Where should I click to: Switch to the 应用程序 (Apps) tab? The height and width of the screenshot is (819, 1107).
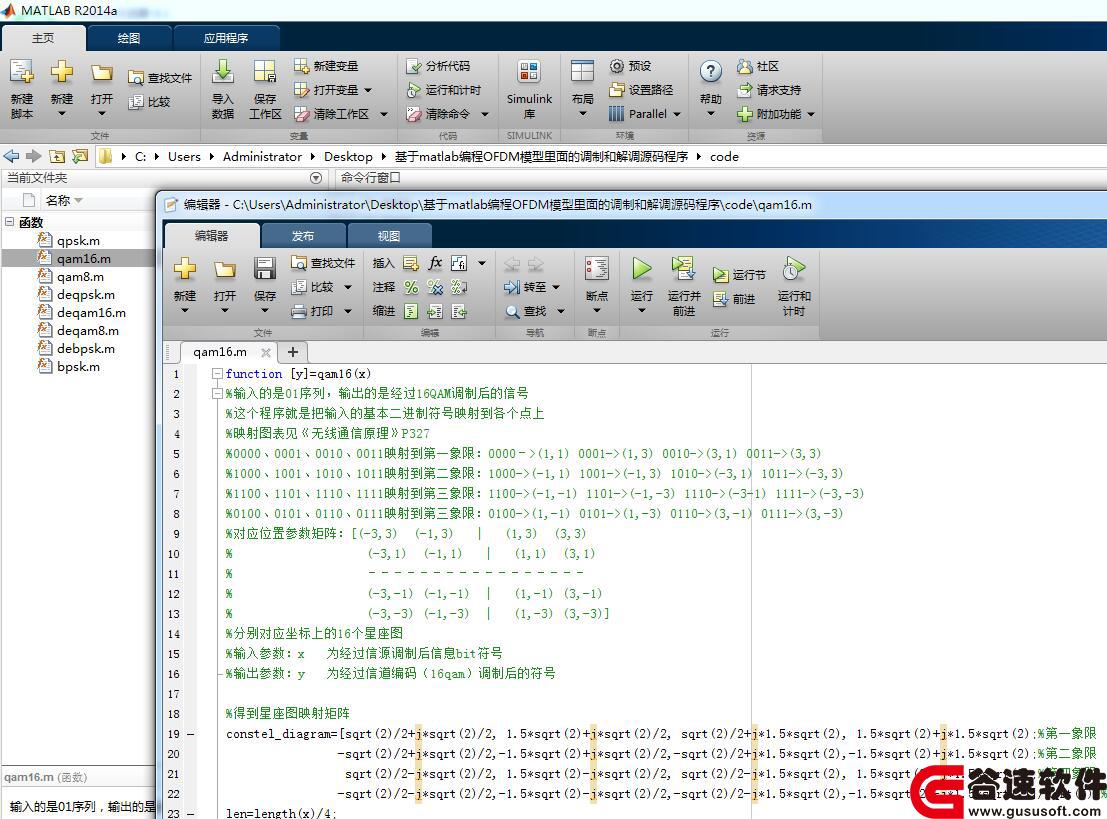pyautogui.click(x=226, y=38)
